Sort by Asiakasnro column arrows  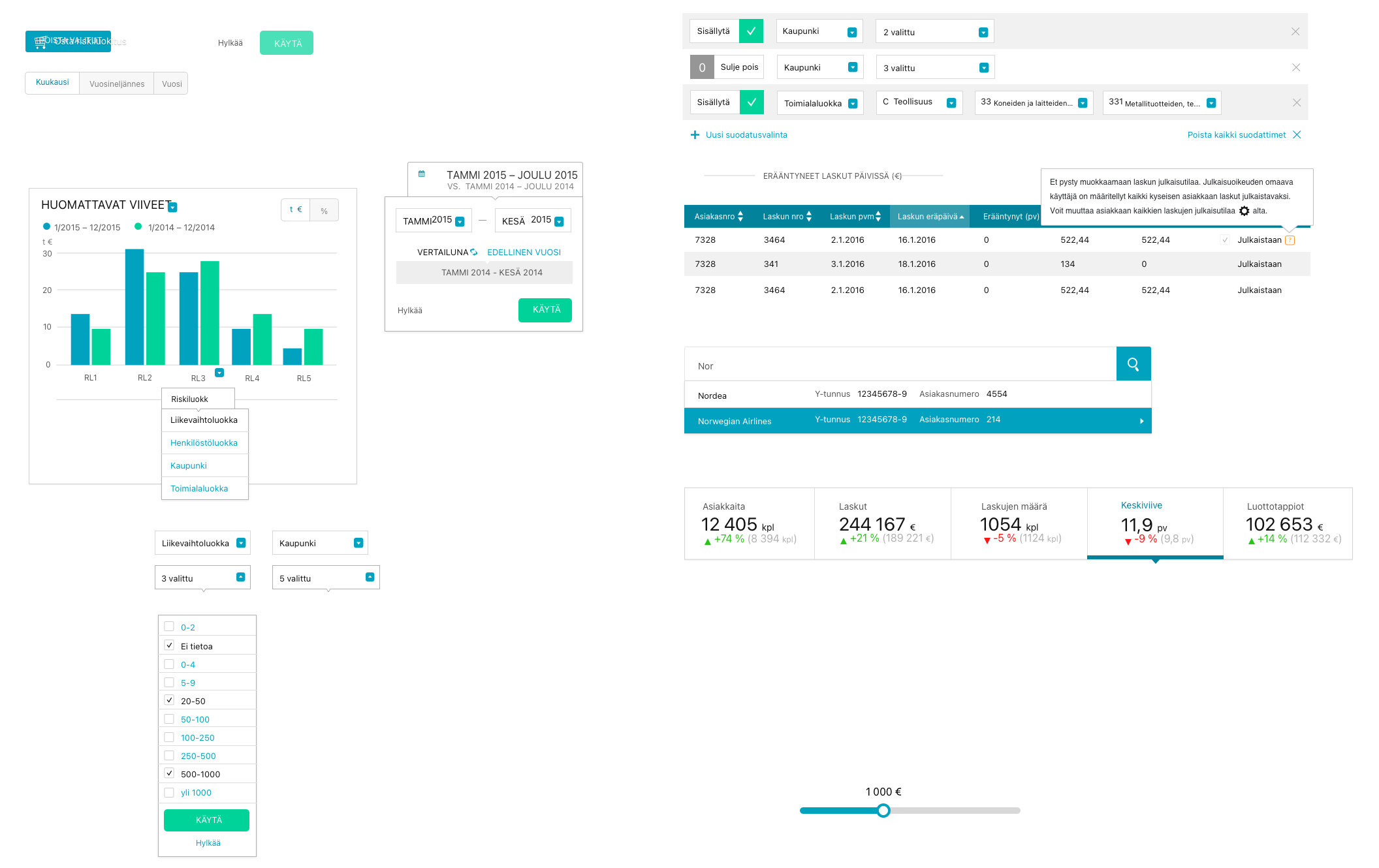click(x=740, y=217)
